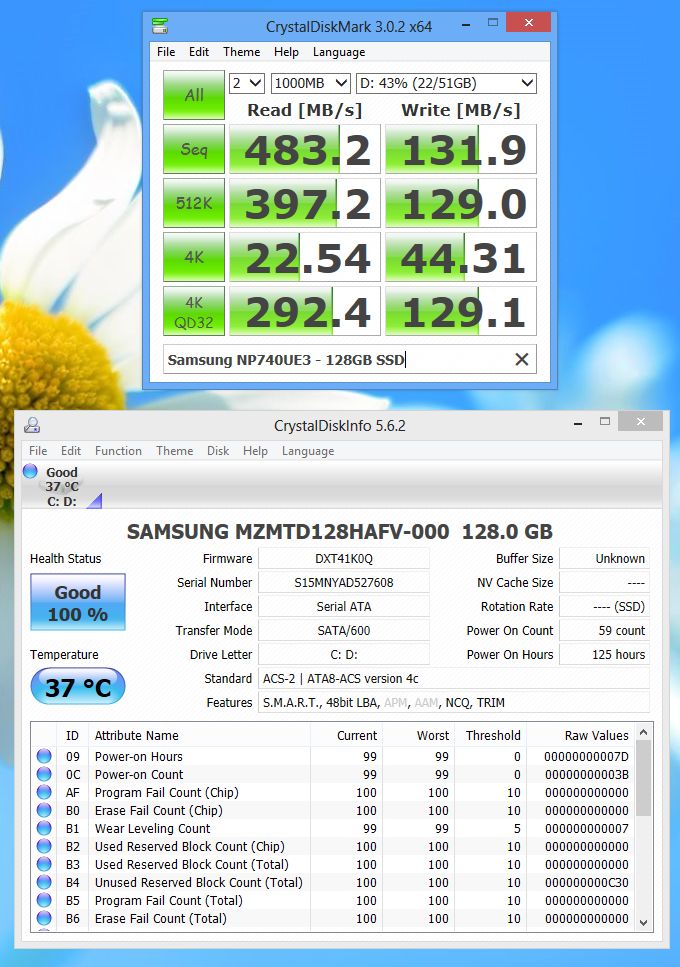Open Theme menu in CrystalDiskMark
Screen dimensions: 680x967
click(241, 52)
